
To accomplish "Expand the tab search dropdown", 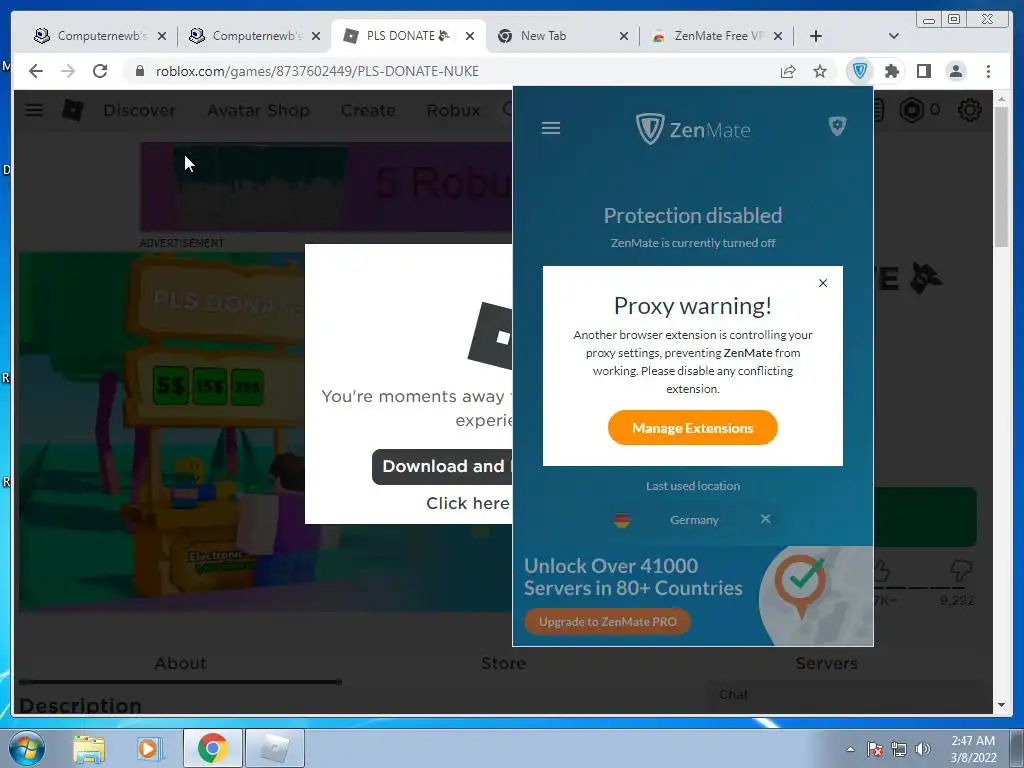I will pyautogui.click(x=893, y=36).
